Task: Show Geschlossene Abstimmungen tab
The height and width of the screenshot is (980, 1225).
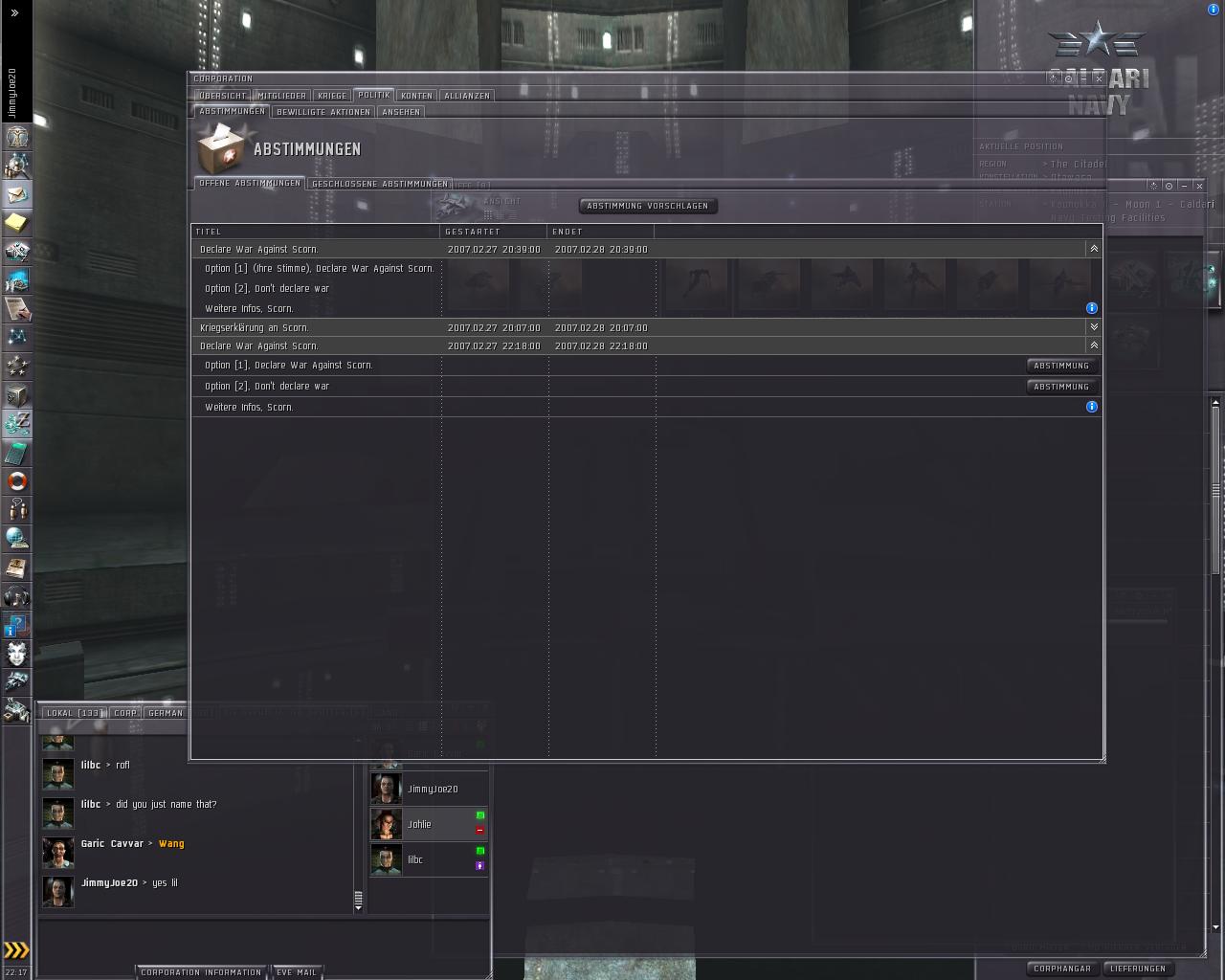Action: click(x=380, y=184)
